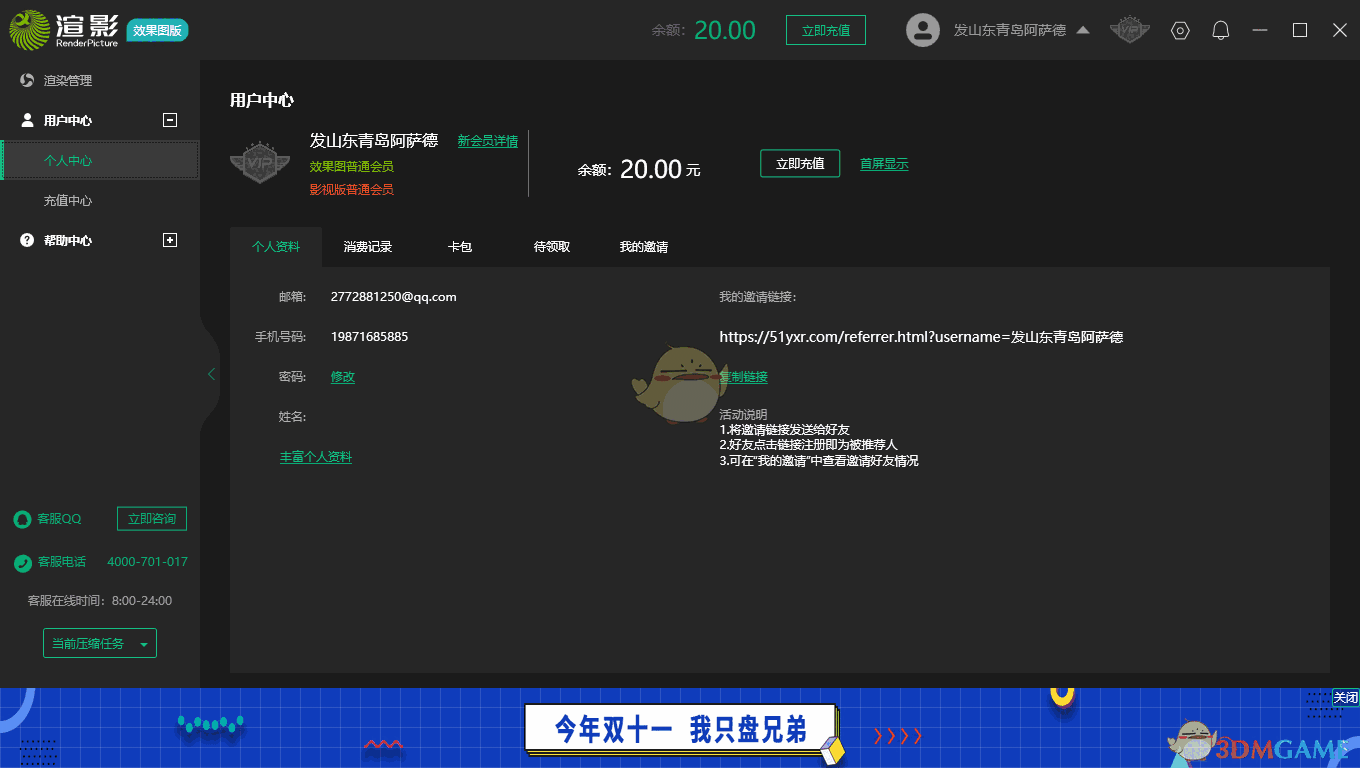Viewport: 1360px width, 768px height.
Task: Close the 双十一 banner ad
Action: point(1347,698)
